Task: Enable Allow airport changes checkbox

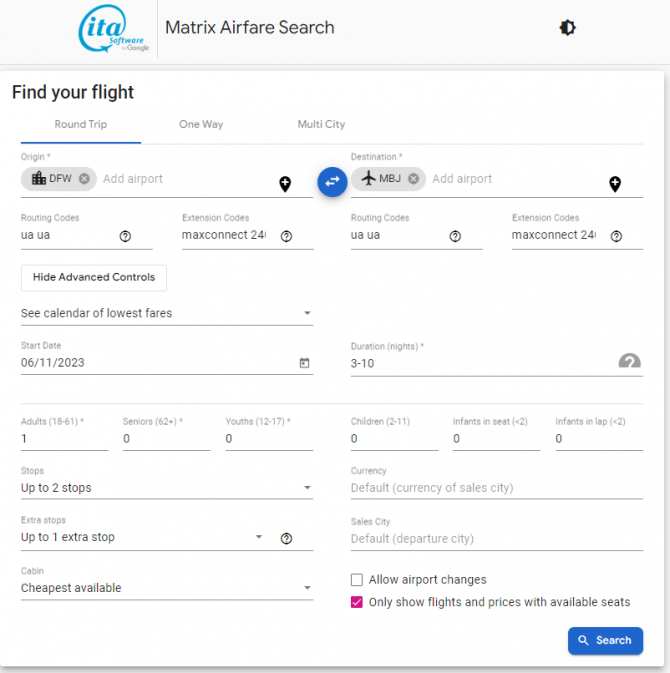Action: point(357,580)
